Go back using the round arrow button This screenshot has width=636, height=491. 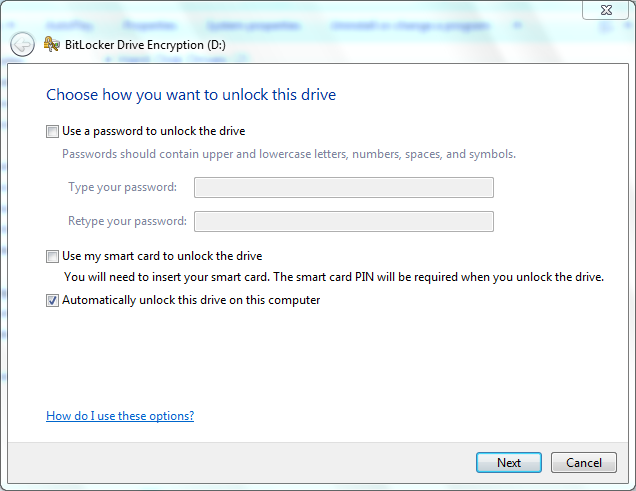(22, 44)
